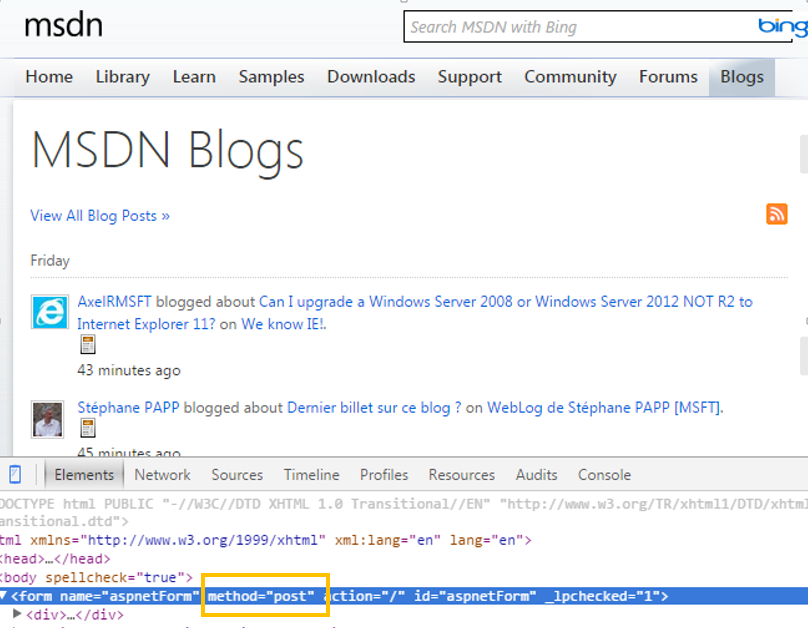This screenshot has height=628, width=808.
Task: Open the Windows Server 2008 upgrade post link
Action: tap(415, 313)
